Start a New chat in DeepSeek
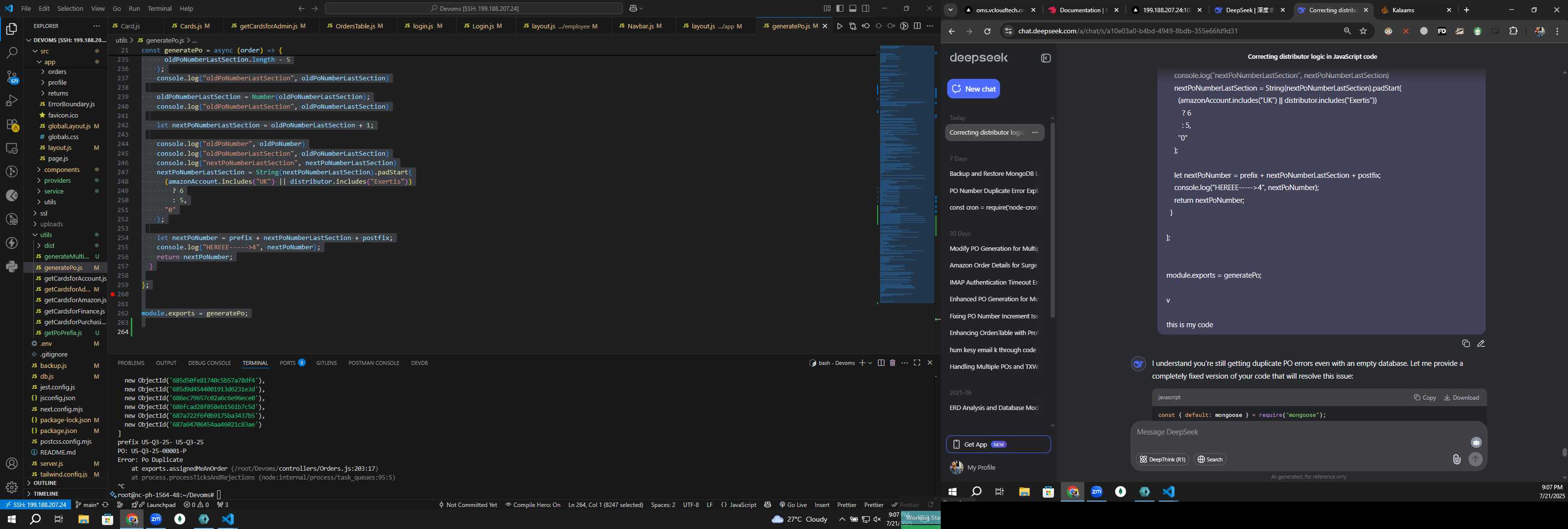 click(973, 89)
